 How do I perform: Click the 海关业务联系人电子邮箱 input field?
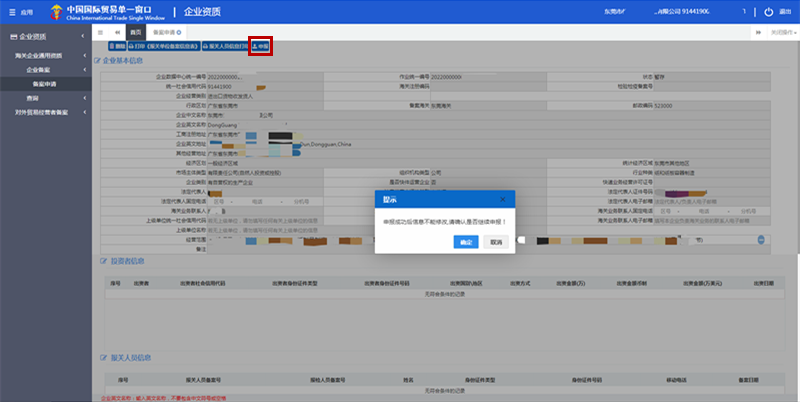(x=712, y=221)
